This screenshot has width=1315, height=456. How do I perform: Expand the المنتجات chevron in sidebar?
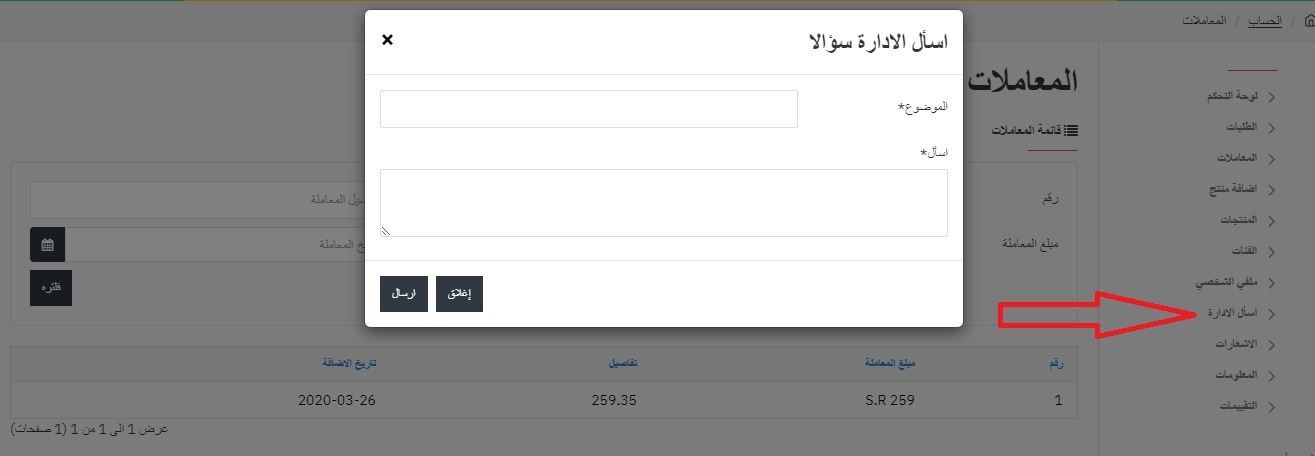pos(1272,220)
